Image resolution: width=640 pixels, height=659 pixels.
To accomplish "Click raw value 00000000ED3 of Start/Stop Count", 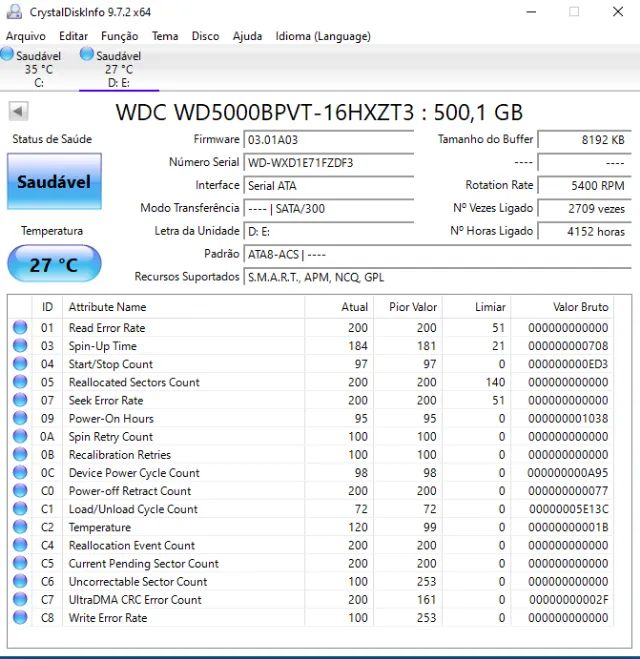I will pos(568,364).
